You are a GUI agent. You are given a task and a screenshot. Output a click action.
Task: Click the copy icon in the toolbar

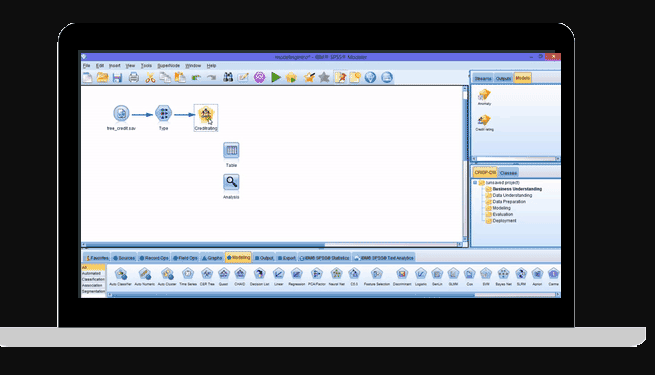[x=165, y=77]
